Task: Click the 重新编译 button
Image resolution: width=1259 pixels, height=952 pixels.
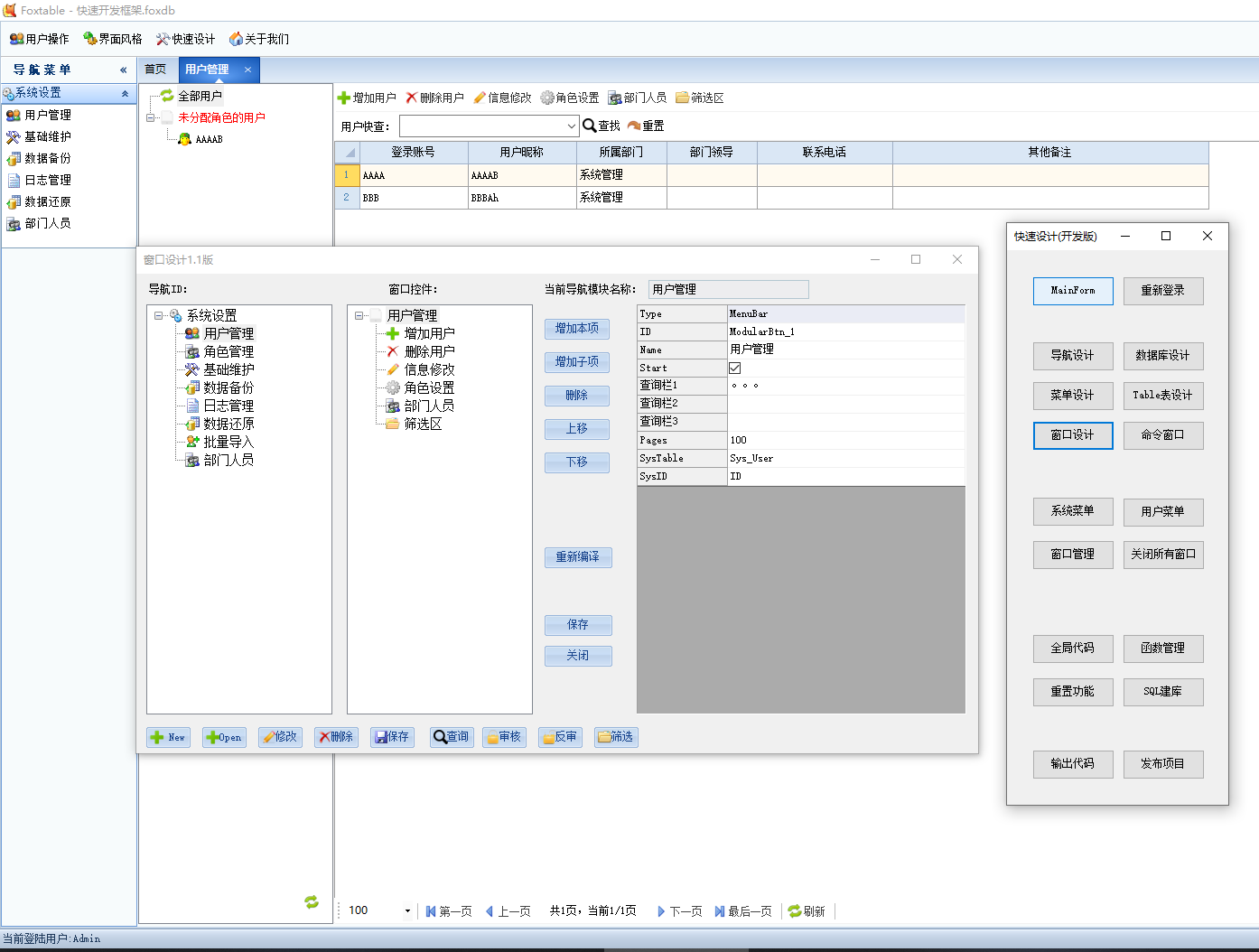Action: [x=578, y=557]
